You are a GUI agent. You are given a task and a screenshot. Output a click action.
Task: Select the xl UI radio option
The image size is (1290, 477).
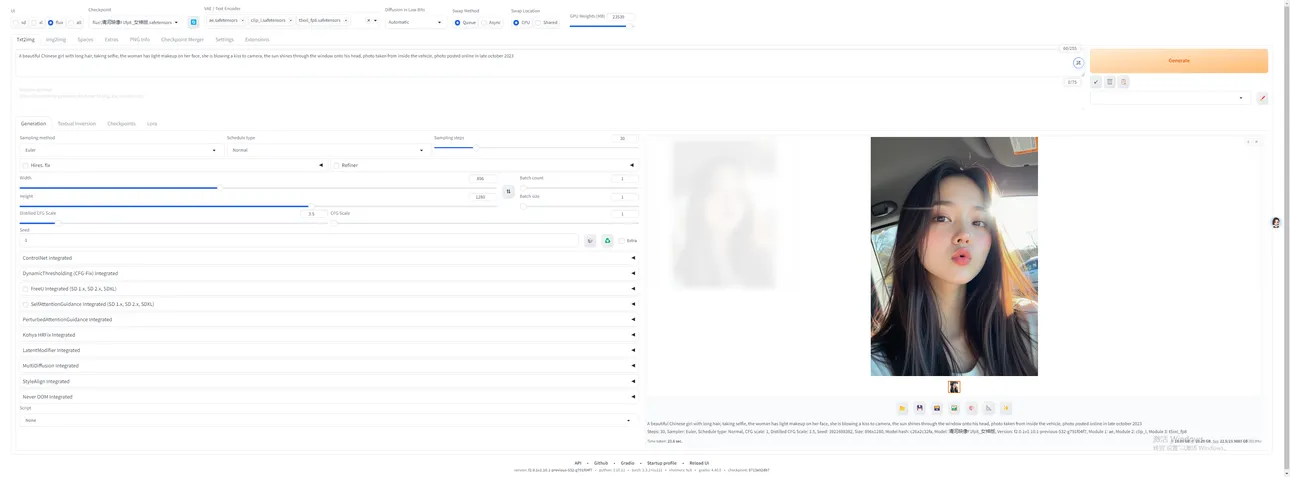click(33, 22)
